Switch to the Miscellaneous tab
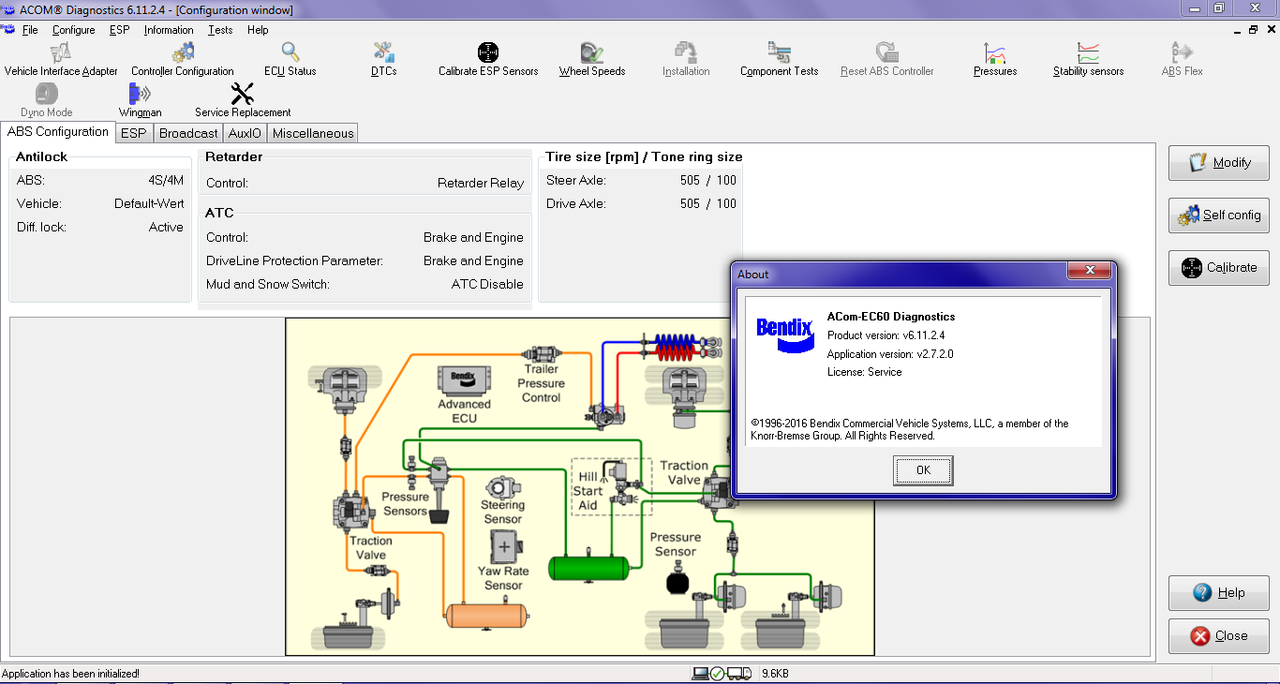 coord(313,133)
